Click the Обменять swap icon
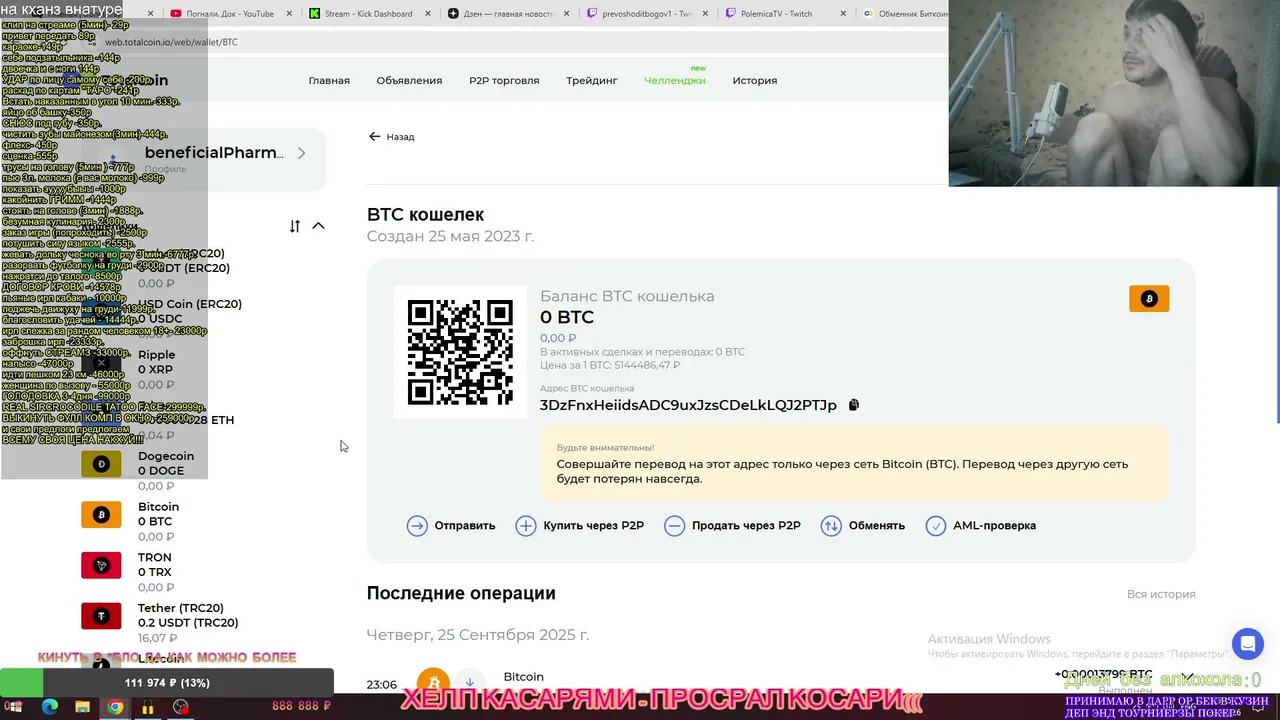Screen dimensions: 1280x720 [x=831, y=526]
